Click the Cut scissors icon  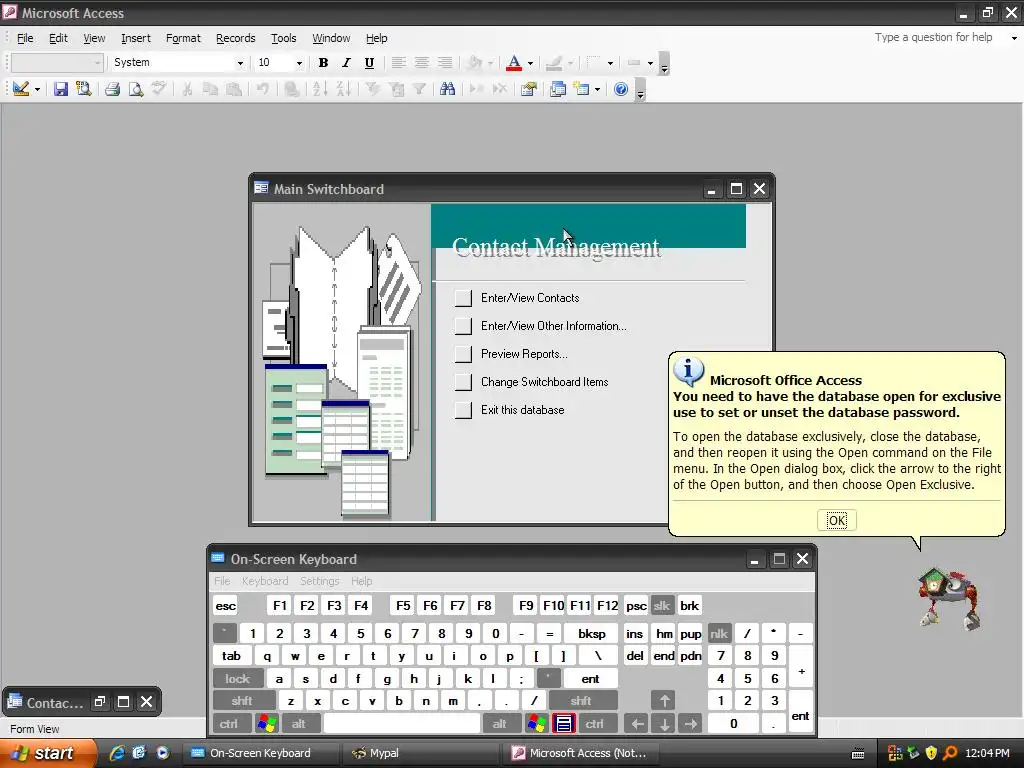tap(187, 89)
